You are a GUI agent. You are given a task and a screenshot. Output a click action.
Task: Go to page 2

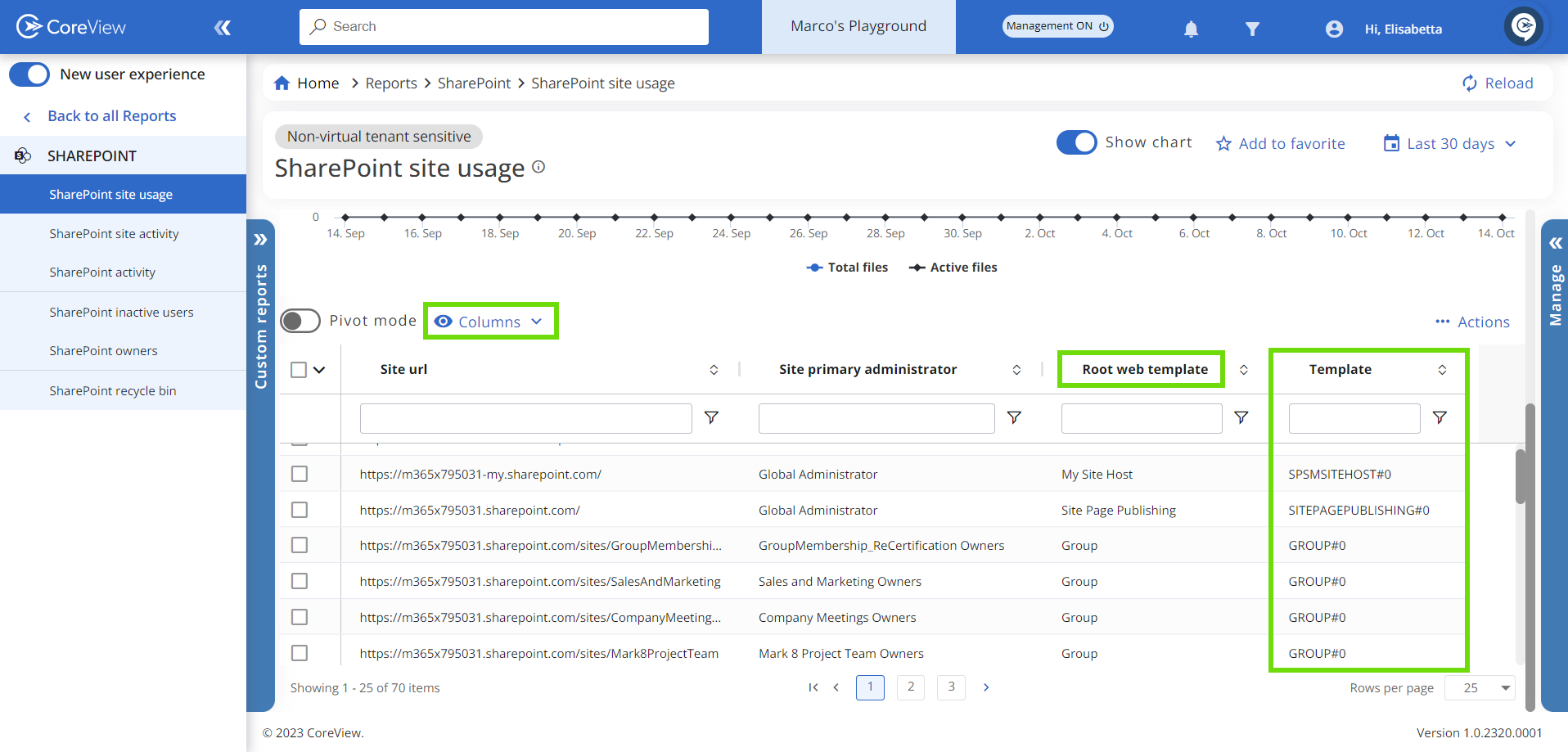pyautogui.click(x=911, y=687)
